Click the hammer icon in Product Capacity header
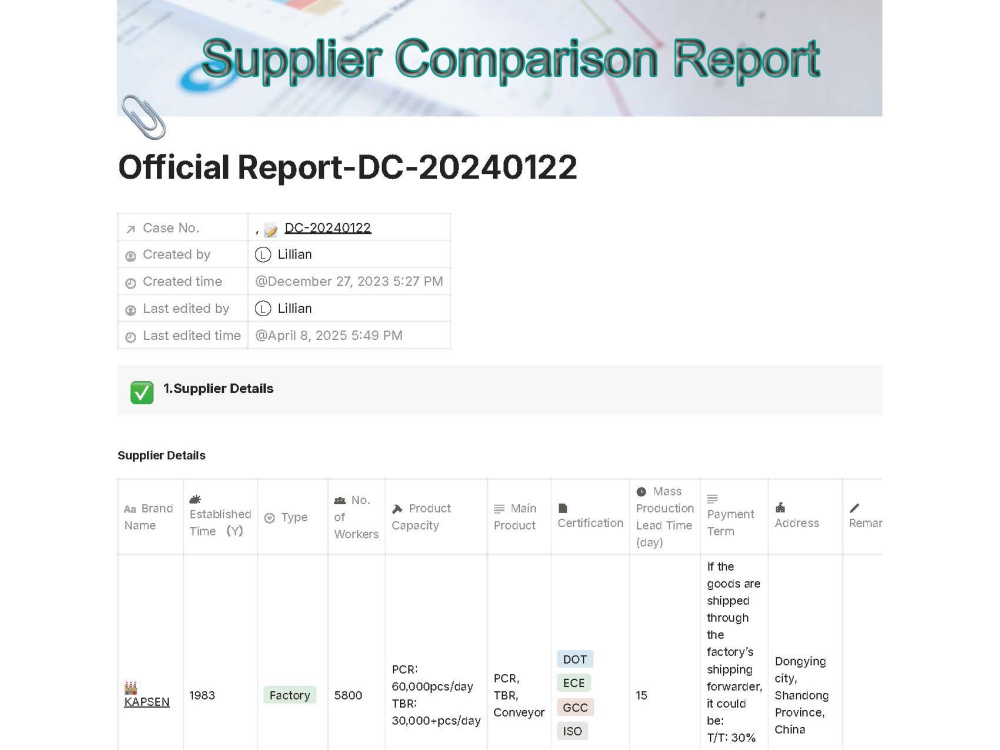The height and width of the screenshot is (750, 1000). (x=397, y=509)
